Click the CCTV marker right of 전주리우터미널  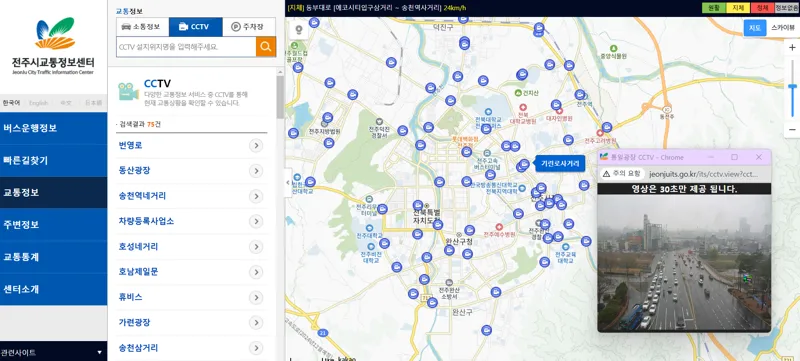coord(382,209)
